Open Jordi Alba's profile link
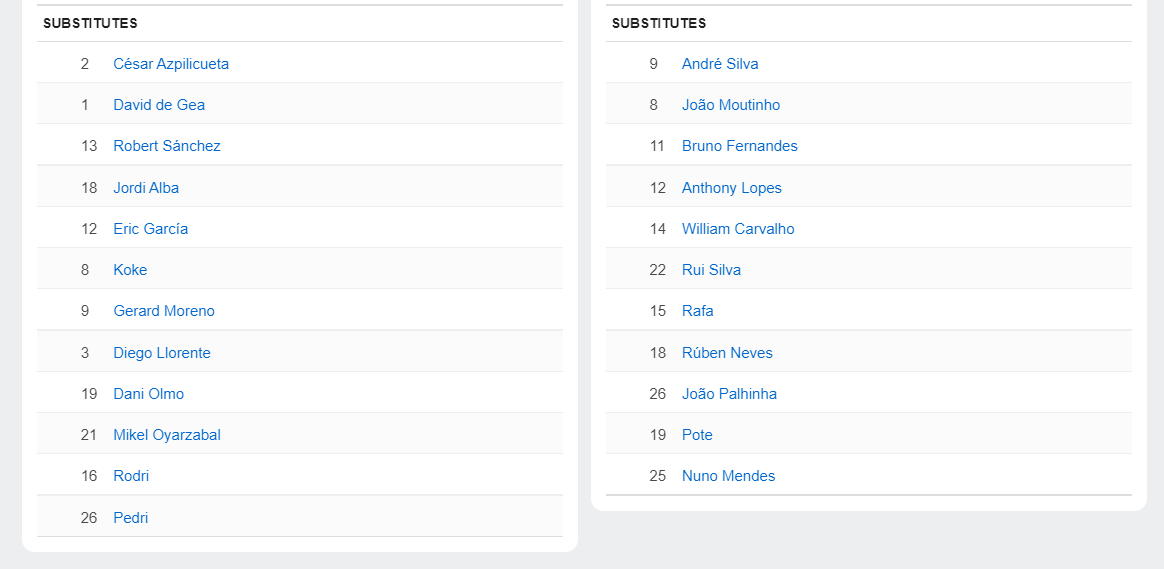This screenshot has width=1164, height=569. click(x=146, y=188)
